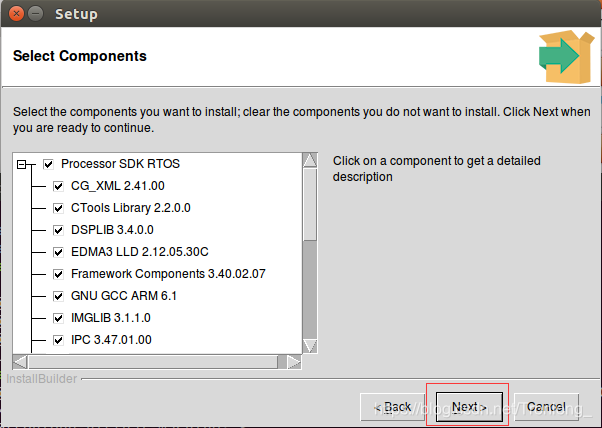602x428 pixels.
Task: Select the IMGLIB 3.1.1.0 row text
Action: click(x=111, y=318)
